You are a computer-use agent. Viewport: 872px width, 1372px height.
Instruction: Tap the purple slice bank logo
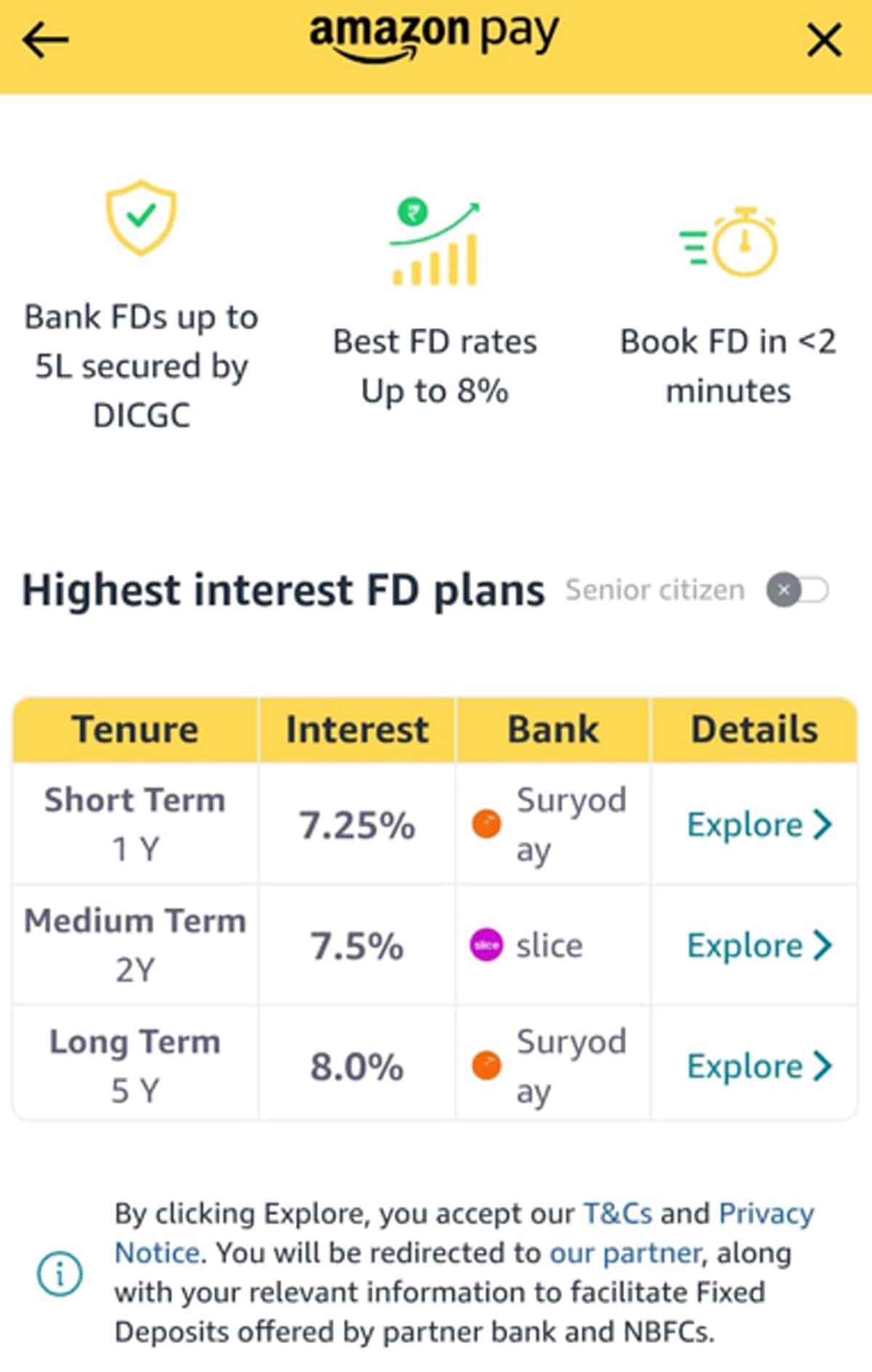coord(486,945)
